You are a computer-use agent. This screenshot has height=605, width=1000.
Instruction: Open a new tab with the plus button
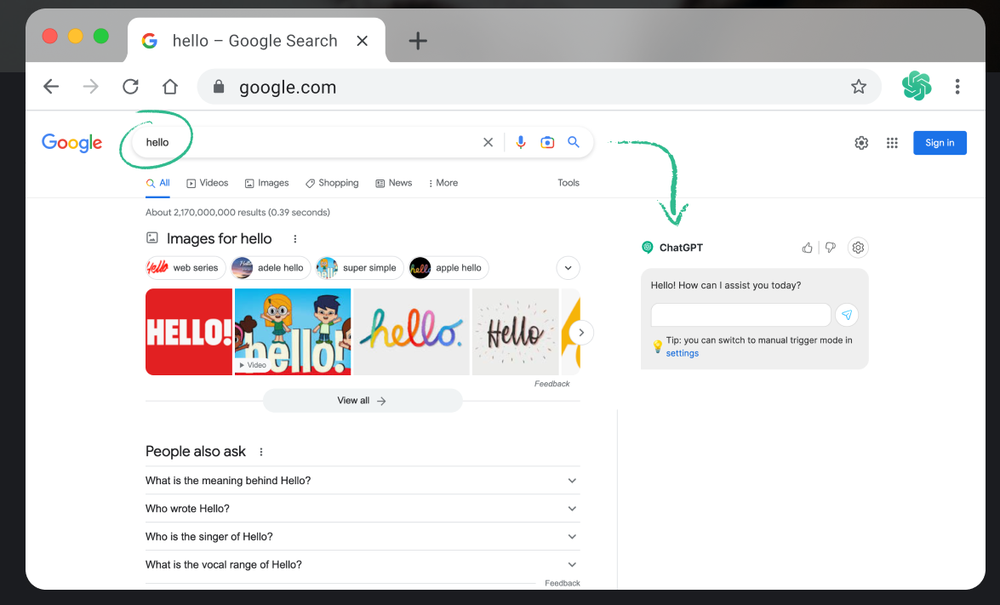[418, 41]
